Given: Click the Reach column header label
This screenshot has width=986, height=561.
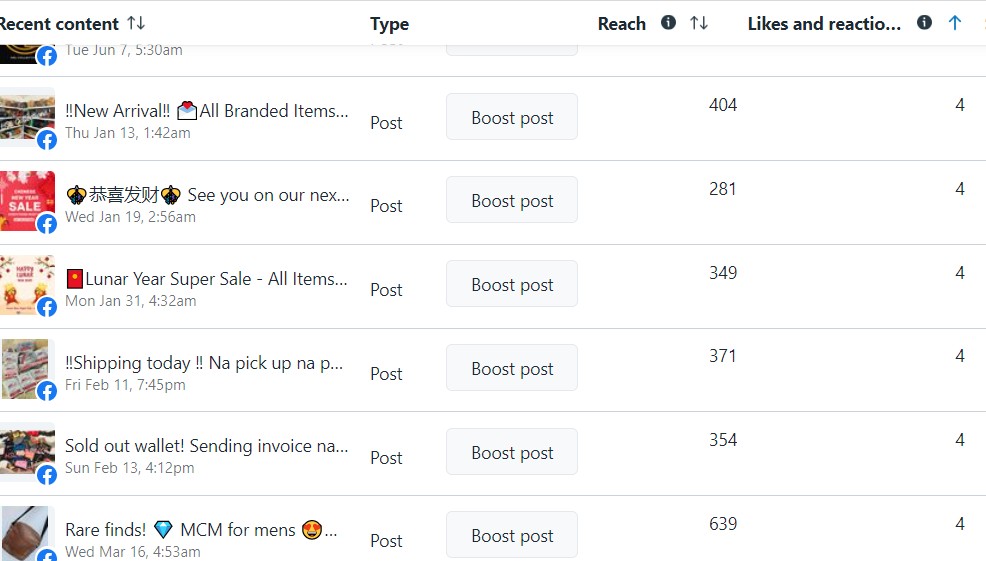Looking at the screenshot, I should pos(621,24).
